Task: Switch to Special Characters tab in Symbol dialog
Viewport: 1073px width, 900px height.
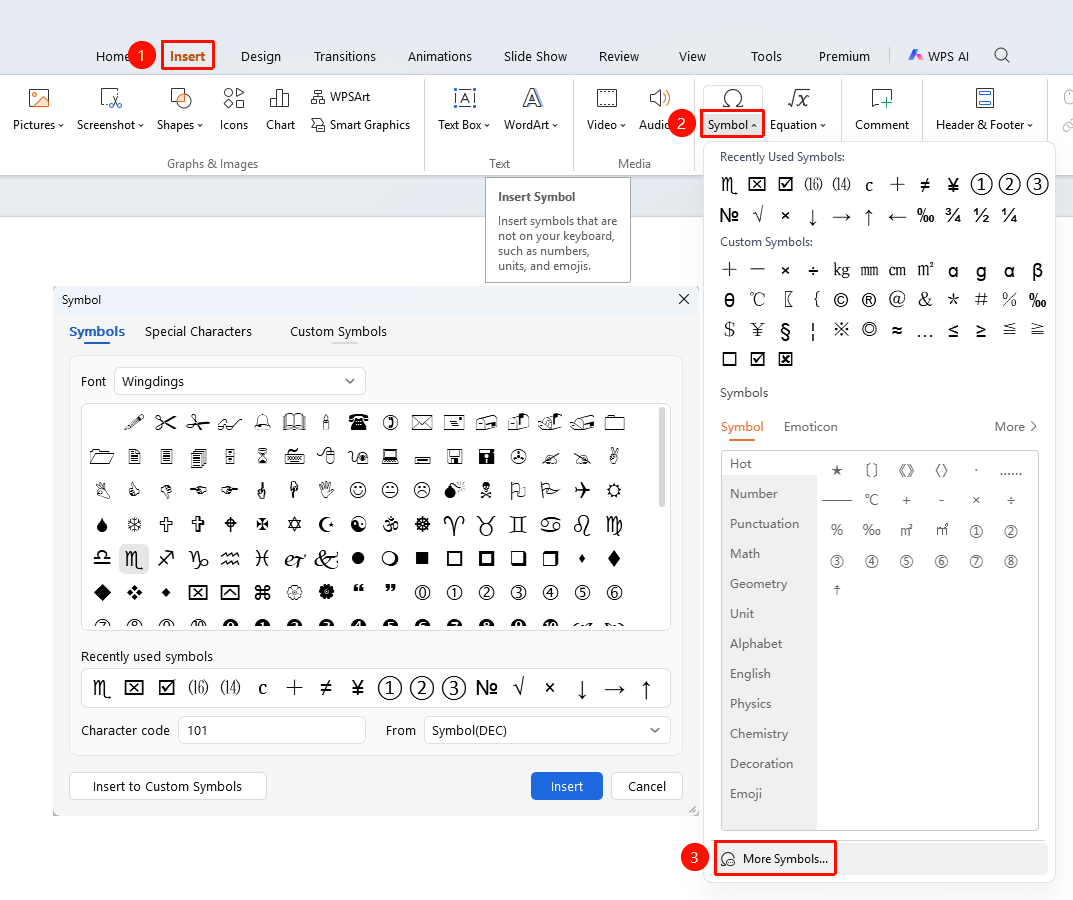Action: (x=198, y=331)
